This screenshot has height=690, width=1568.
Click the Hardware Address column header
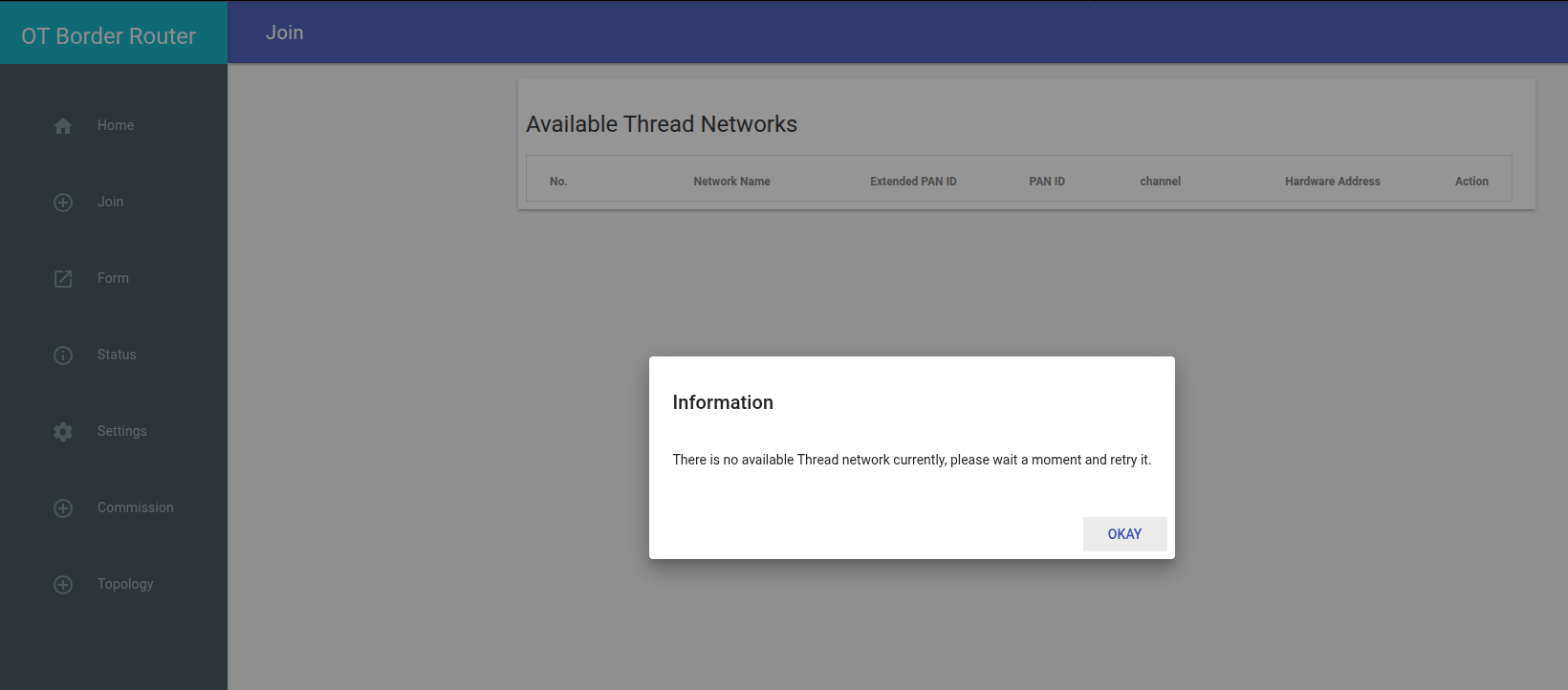tap(1332, 182)
